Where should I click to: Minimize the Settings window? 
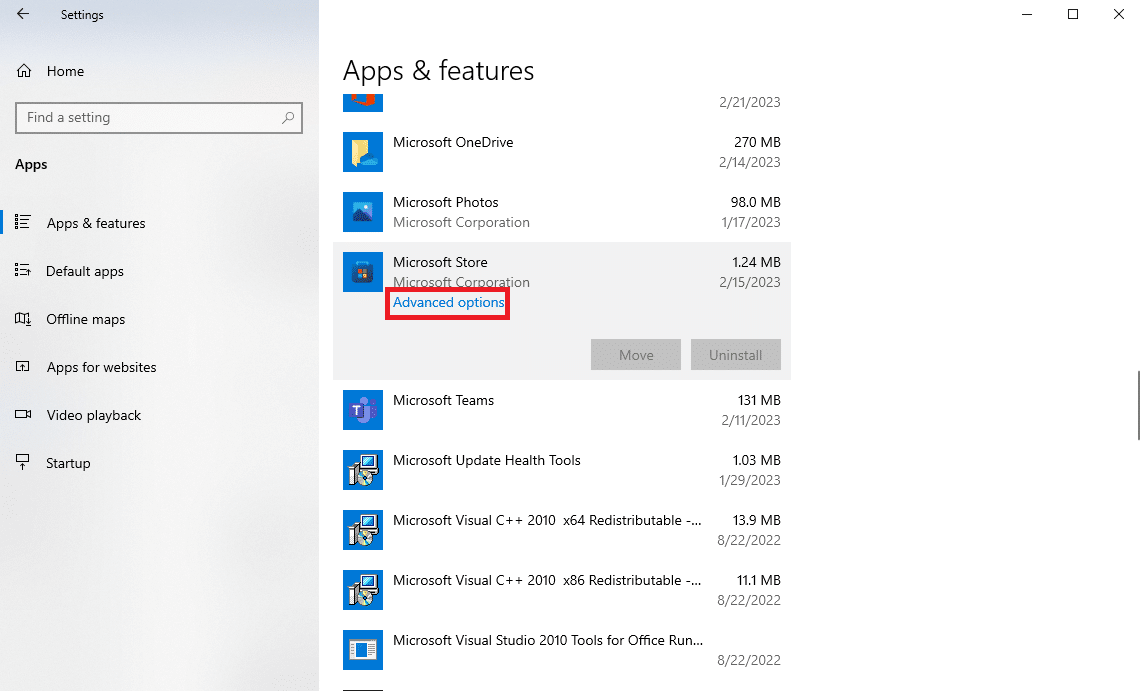pos(1027,14)
